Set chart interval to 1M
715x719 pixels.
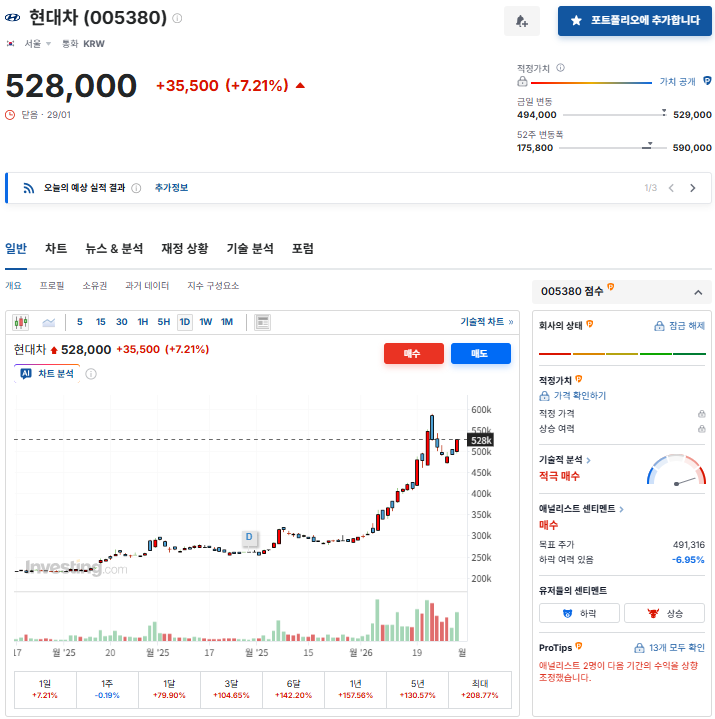coord(227,322)
